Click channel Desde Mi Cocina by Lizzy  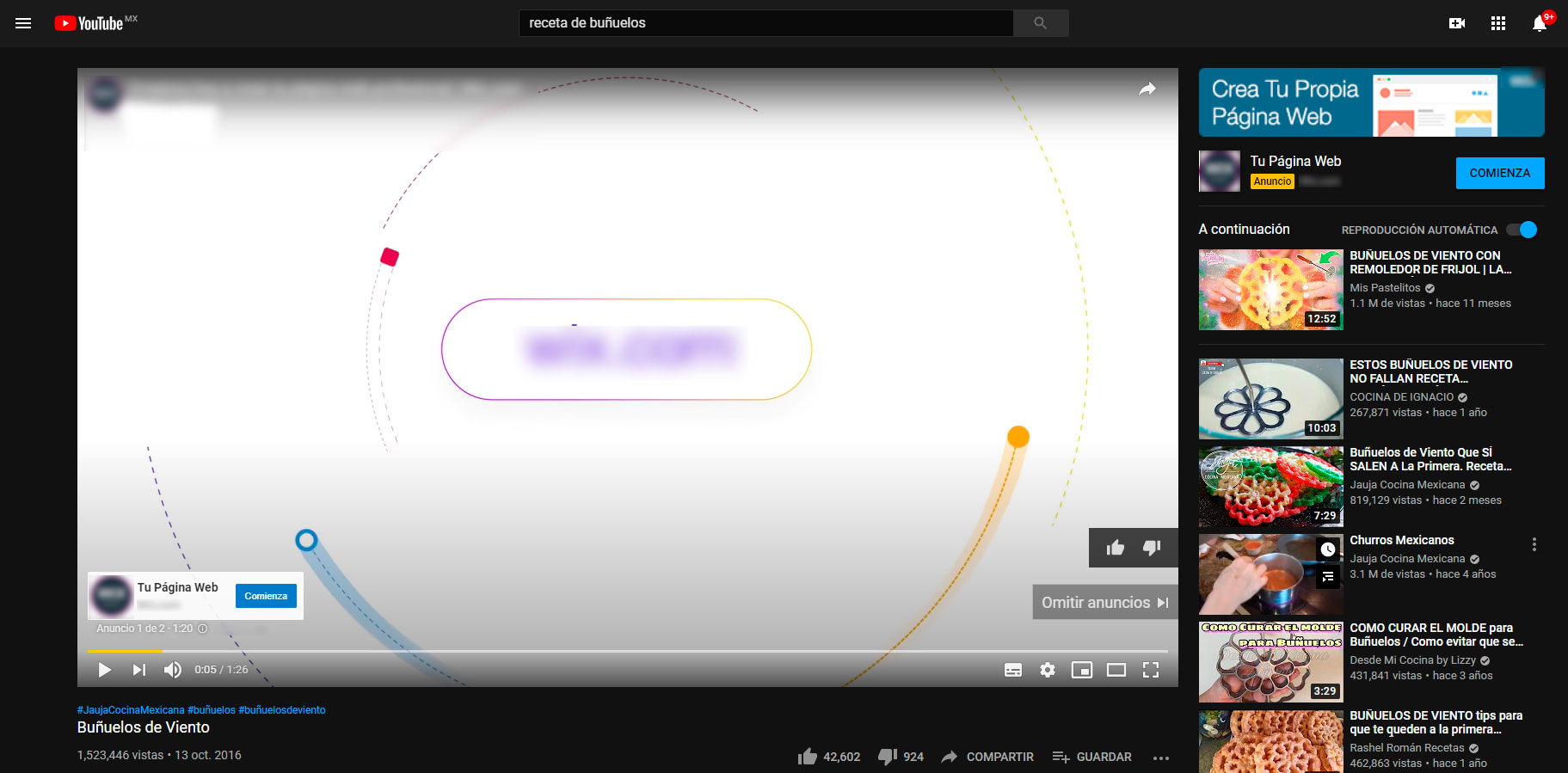(x=1412, y=660)
